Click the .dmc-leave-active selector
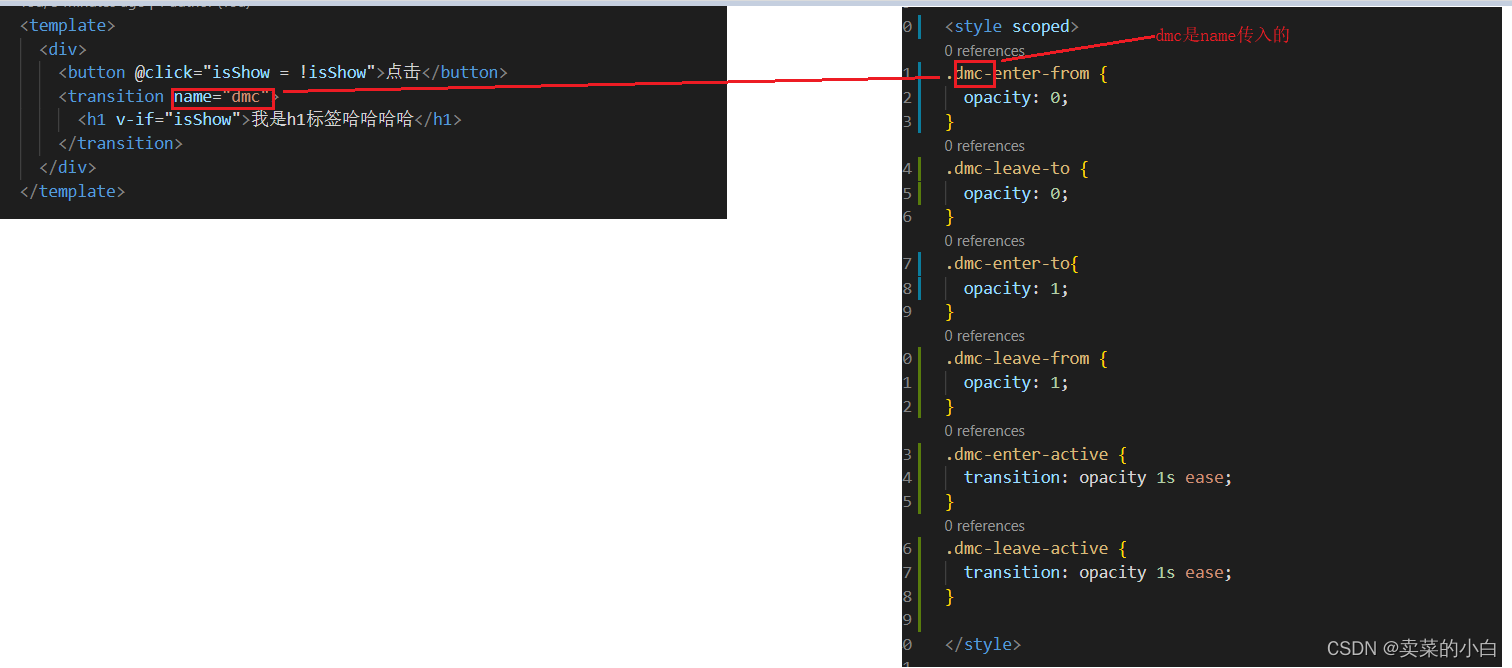This screenshot has height=668, width=1512. click(x=1027, y=548)
